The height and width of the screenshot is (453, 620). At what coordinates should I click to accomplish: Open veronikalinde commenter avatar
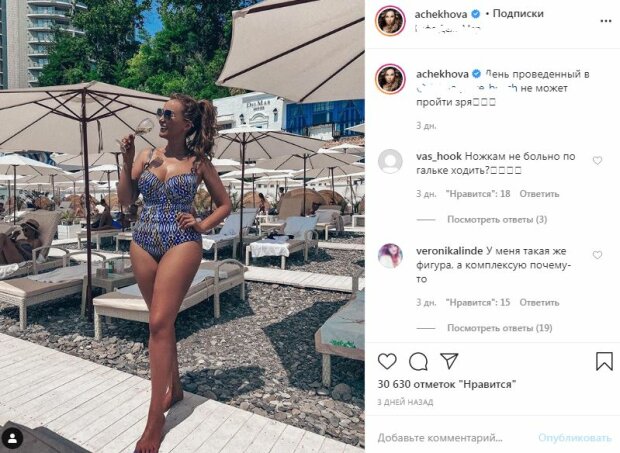390,256
